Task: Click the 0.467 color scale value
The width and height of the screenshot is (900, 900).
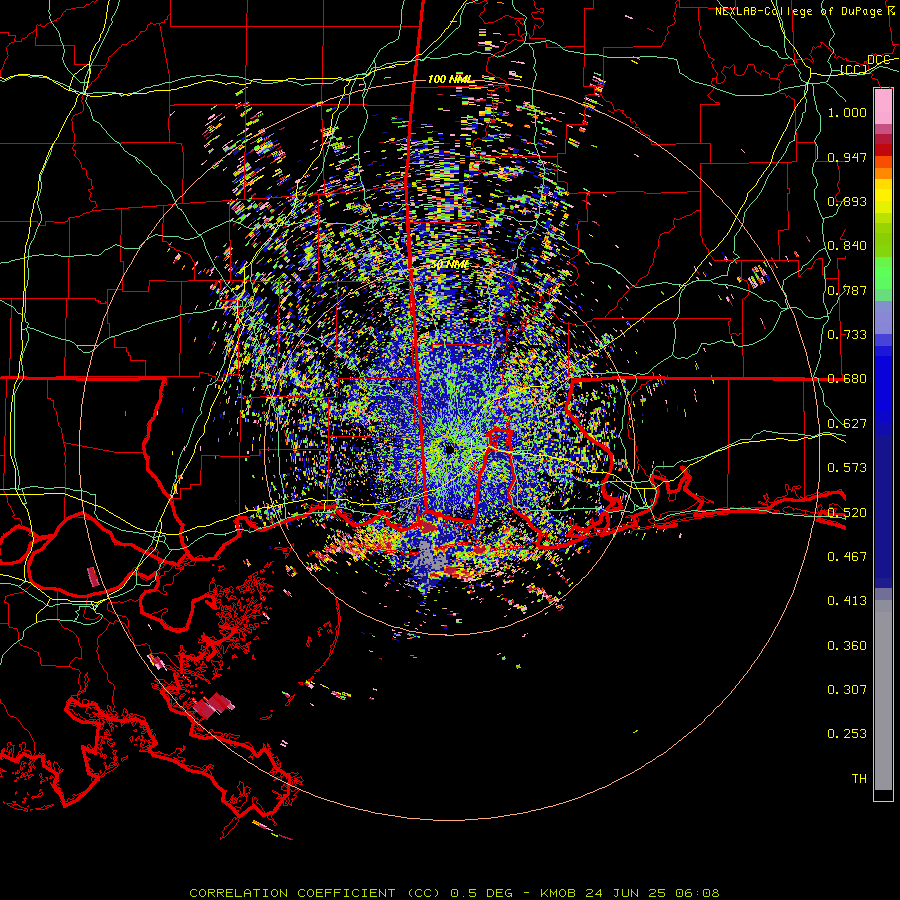Action: [x=847, y=557]
